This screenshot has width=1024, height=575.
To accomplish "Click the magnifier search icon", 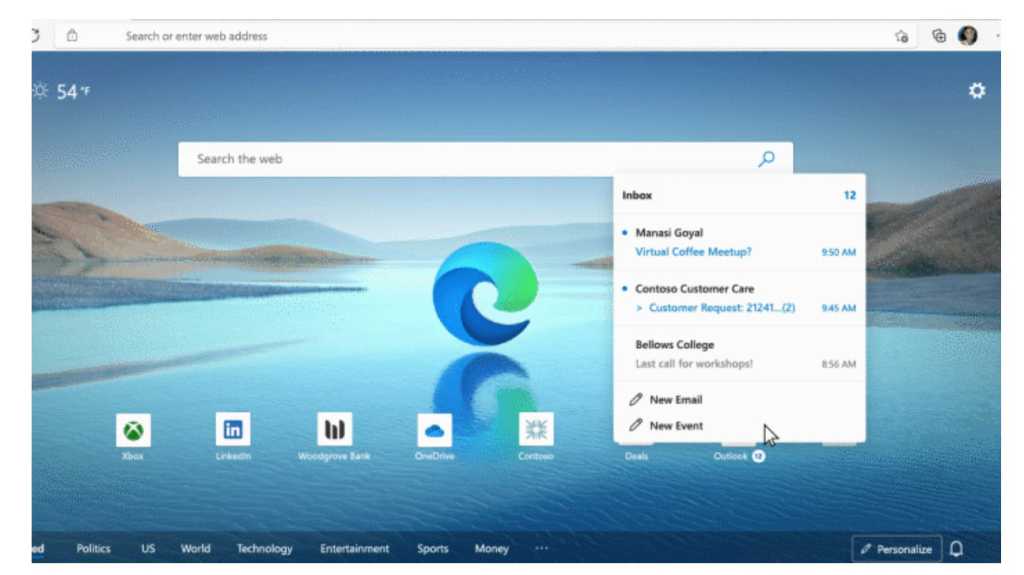I will point(767,159).
